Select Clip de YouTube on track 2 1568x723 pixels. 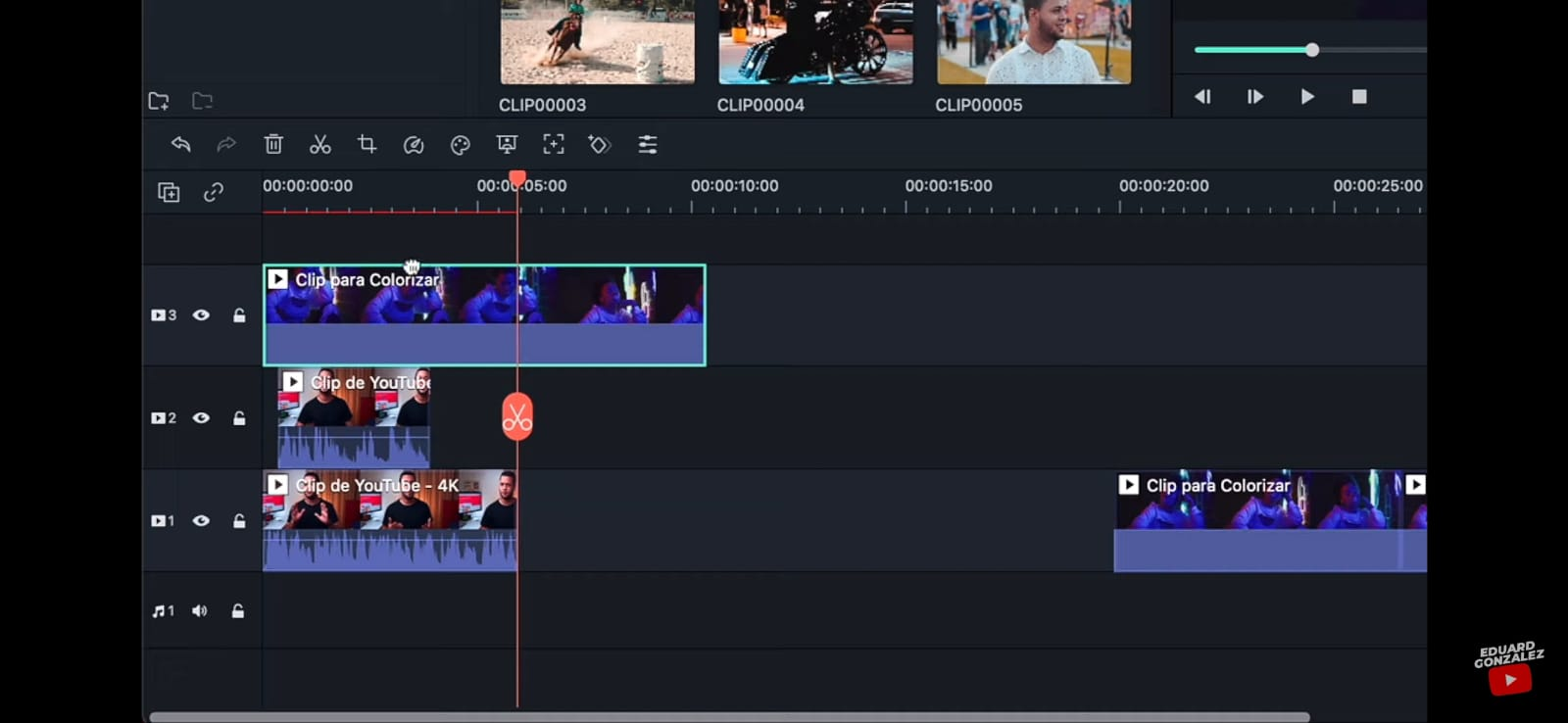(x=354, y=418)
